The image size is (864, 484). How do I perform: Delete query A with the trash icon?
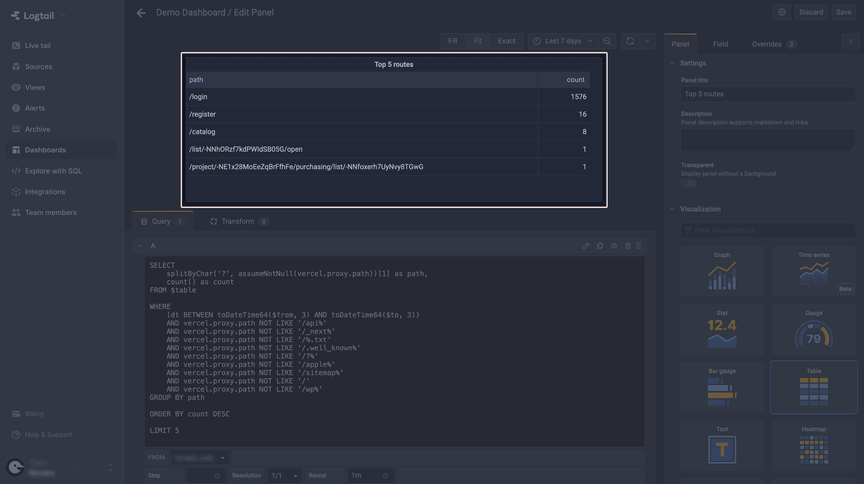pyautogui.click(x=628, y=246)
